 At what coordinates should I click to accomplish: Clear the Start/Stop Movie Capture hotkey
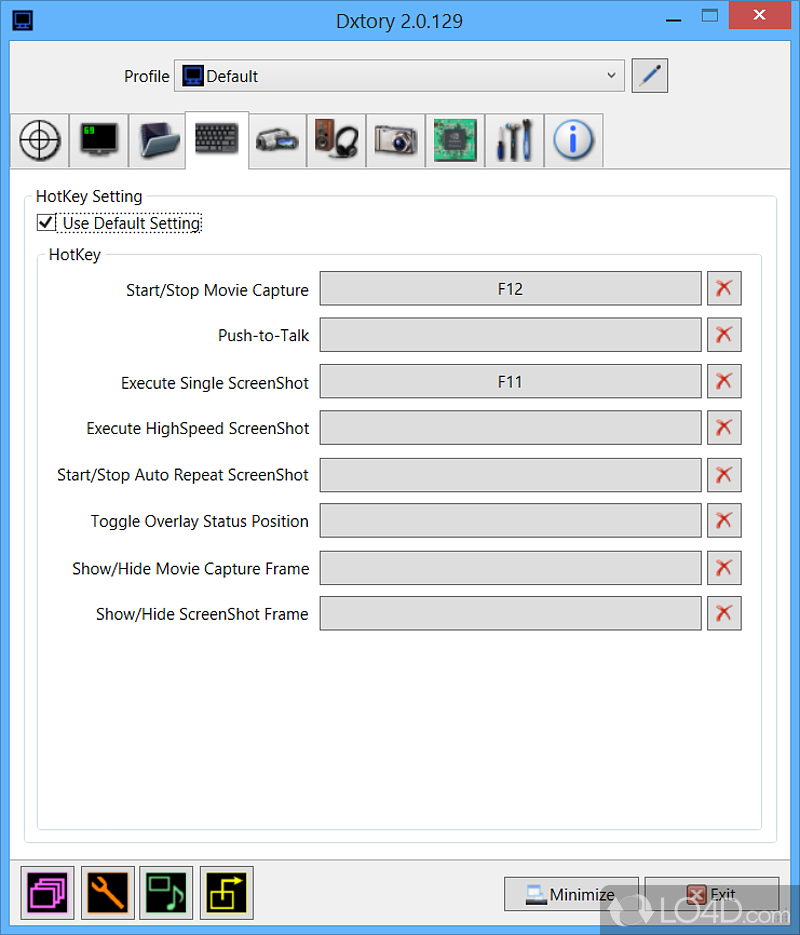coord(724,289)
